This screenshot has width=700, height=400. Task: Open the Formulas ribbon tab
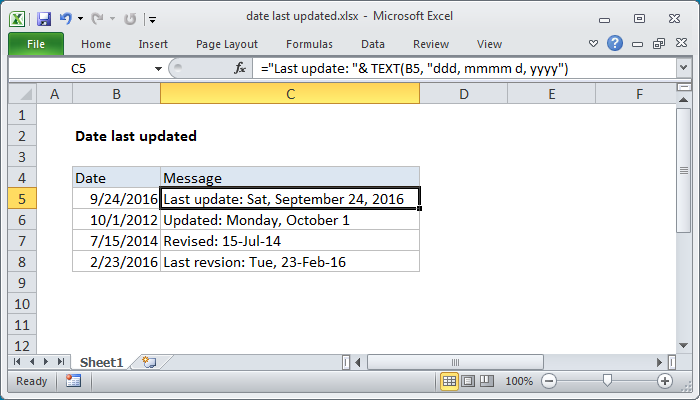pos(309,44)
